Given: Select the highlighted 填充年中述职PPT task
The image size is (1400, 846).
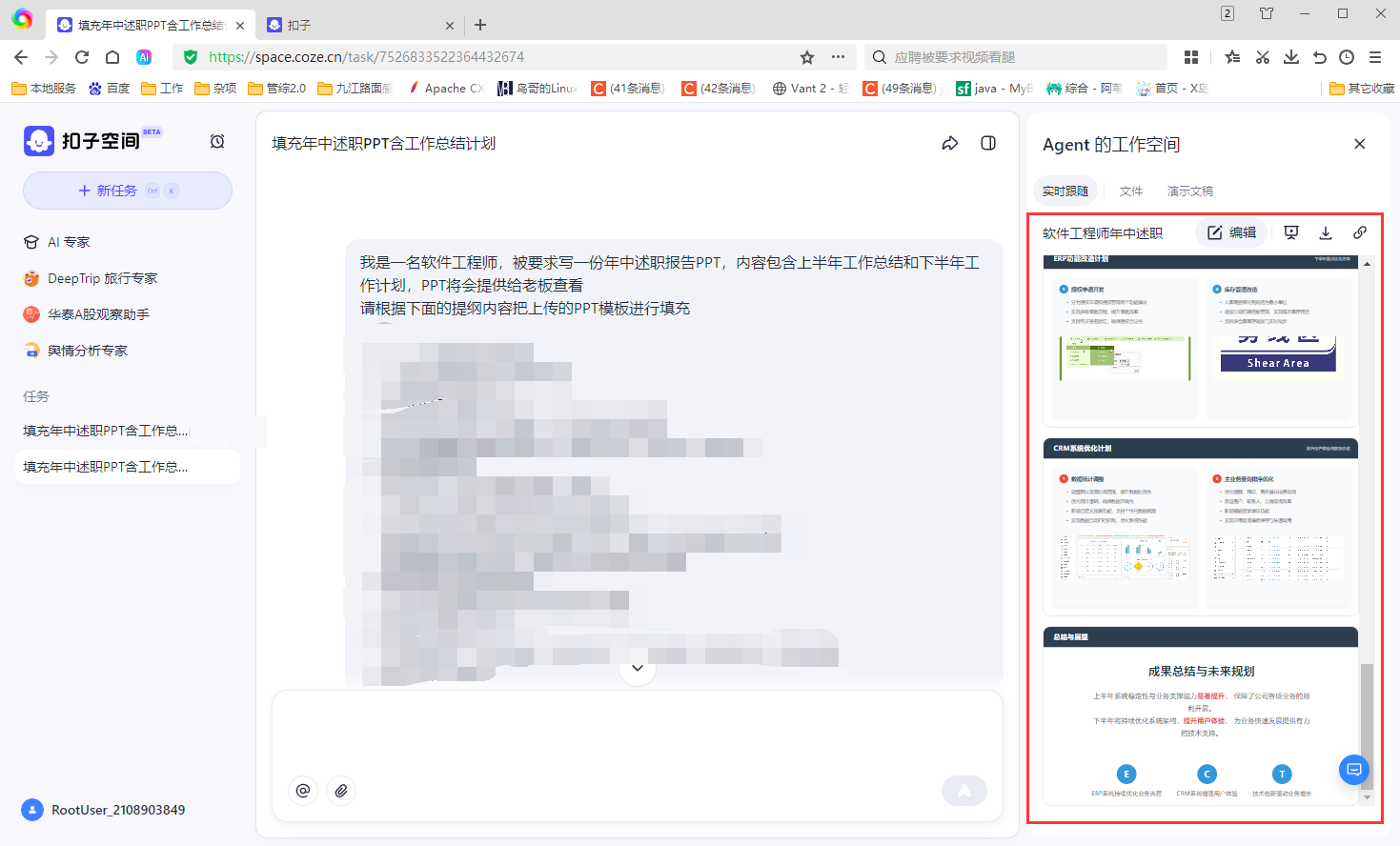Looking at the screenshot, I should (128, 467).
